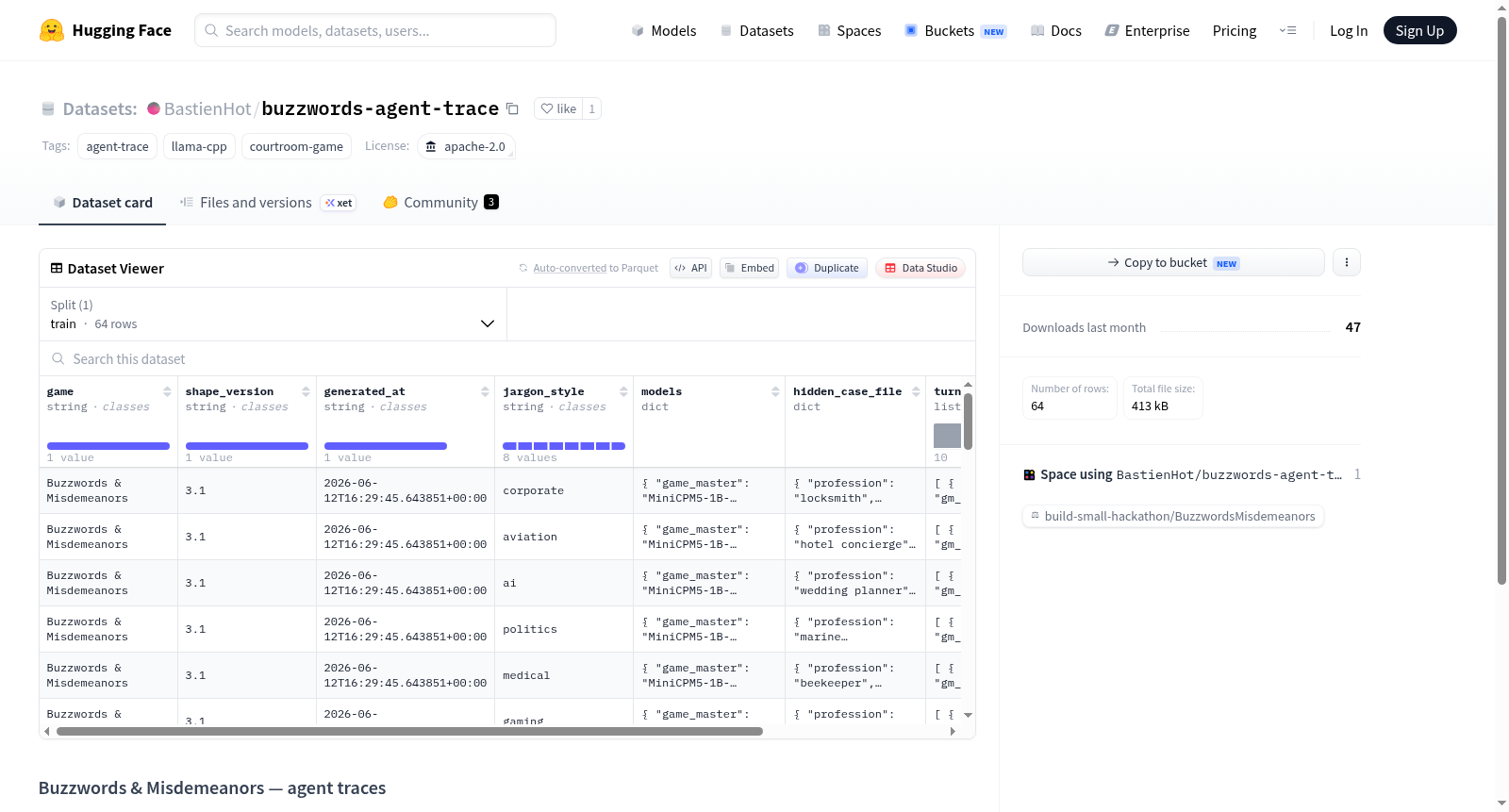The height and width of the screenshot is (812, 1509).
Task: Select the 'ai' jargon_style cell
Action: 563,583
